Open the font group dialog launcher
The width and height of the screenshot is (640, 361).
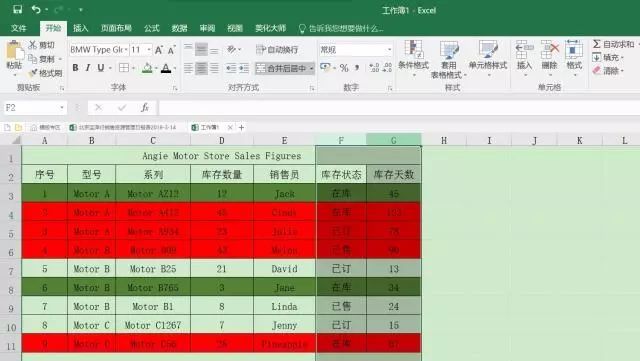pyautogui.click(x=175, y=88)
